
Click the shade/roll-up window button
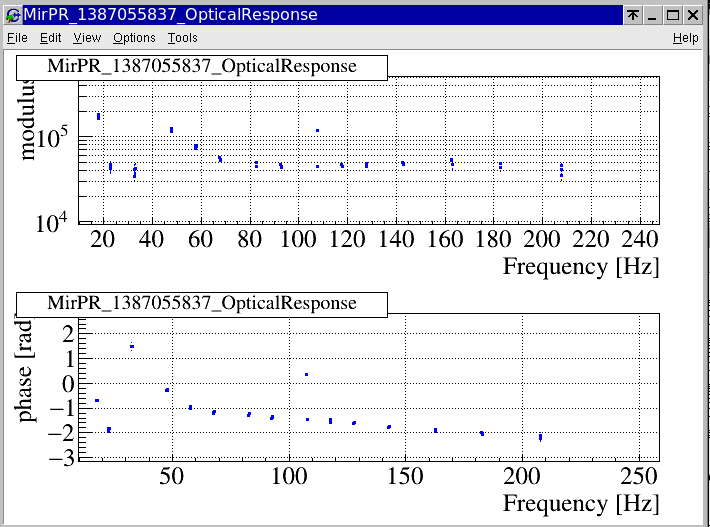coord(633,15)
